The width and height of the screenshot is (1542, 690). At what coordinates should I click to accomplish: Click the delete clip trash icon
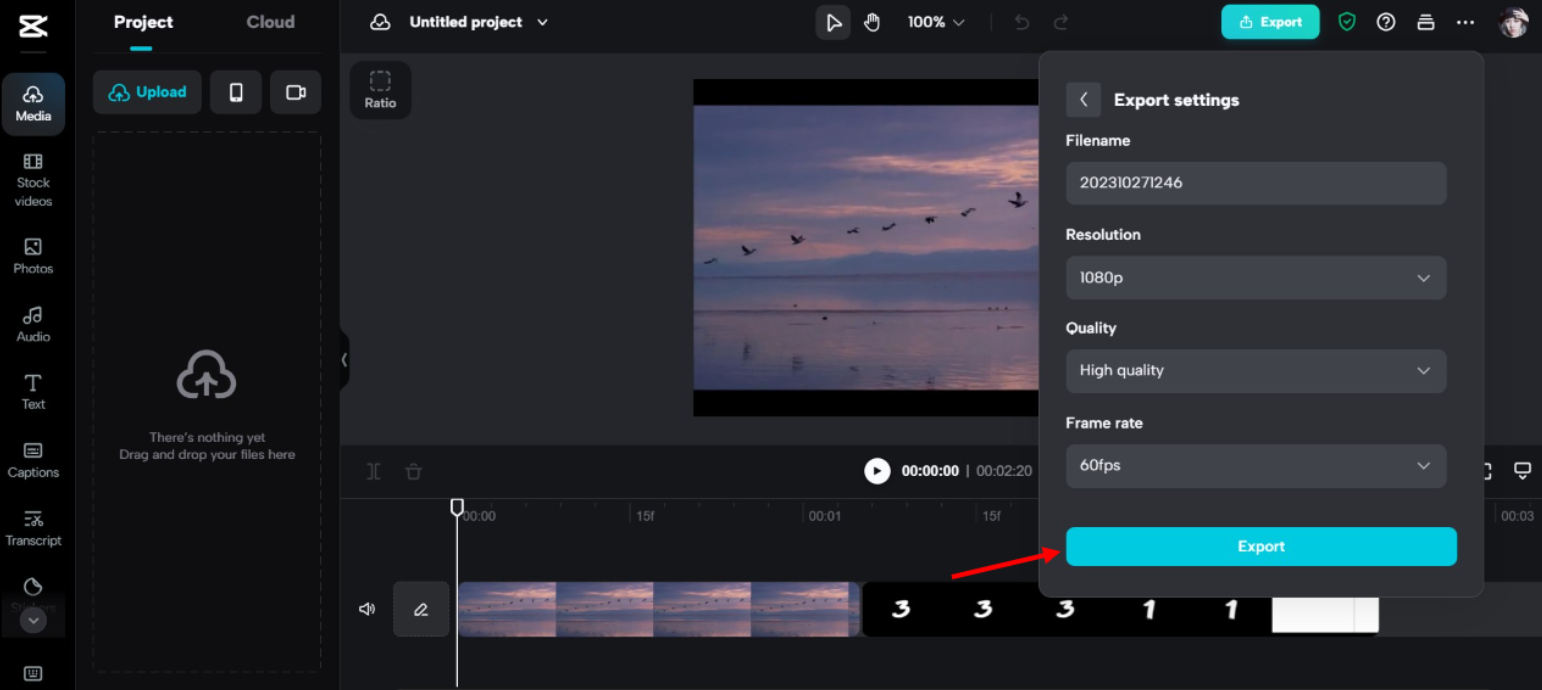tap(413, 470)
